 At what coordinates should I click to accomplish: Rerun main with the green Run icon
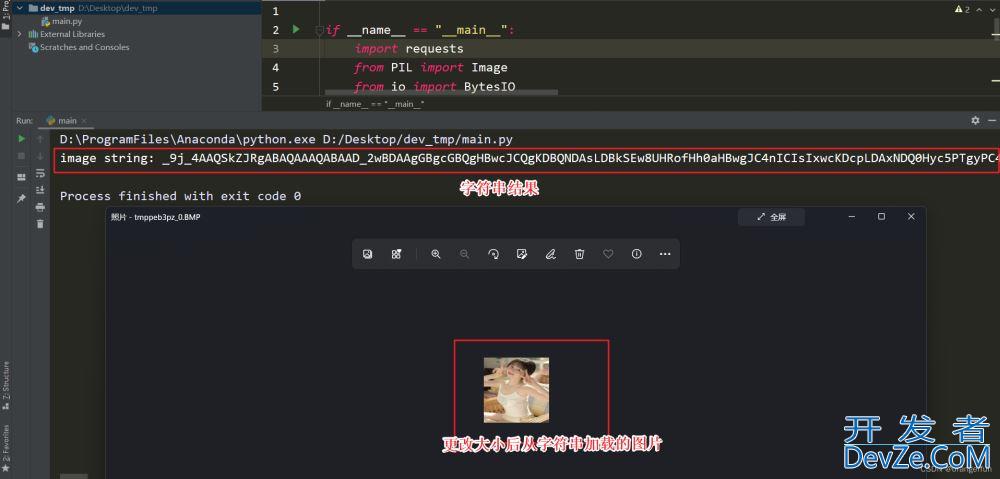(21, 139)
